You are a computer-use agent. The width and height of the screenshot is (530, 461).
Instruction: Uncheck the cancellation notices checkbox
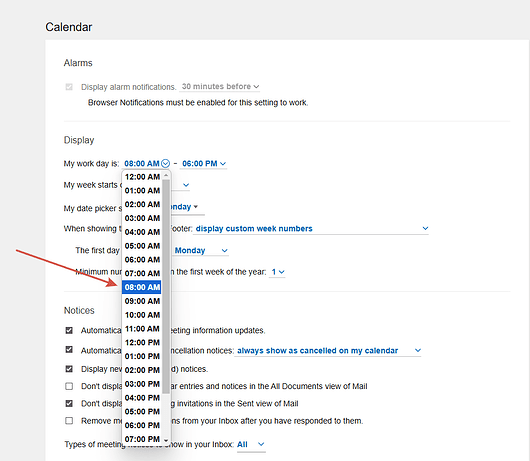69,349
